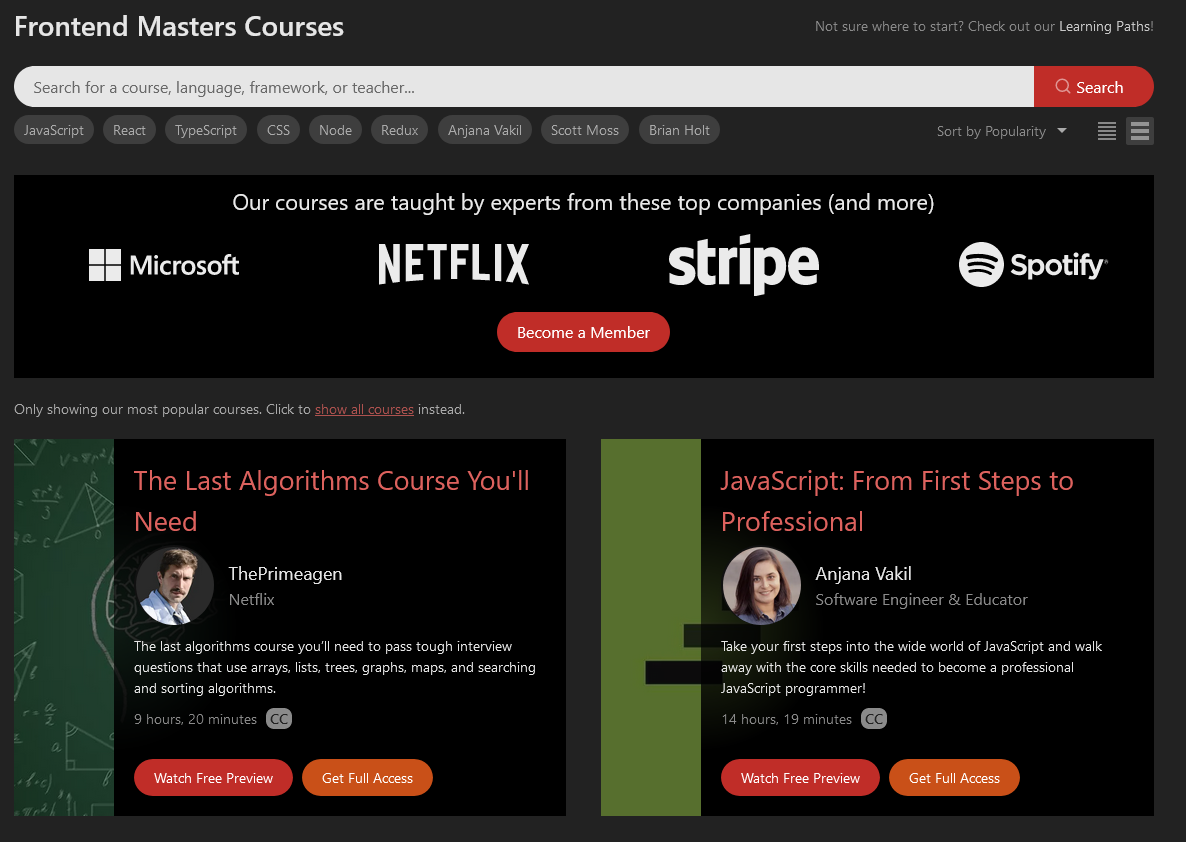Get Full Access to the JavaScript course
Viewport: 1186px width, 842px height.
[954, 778]
